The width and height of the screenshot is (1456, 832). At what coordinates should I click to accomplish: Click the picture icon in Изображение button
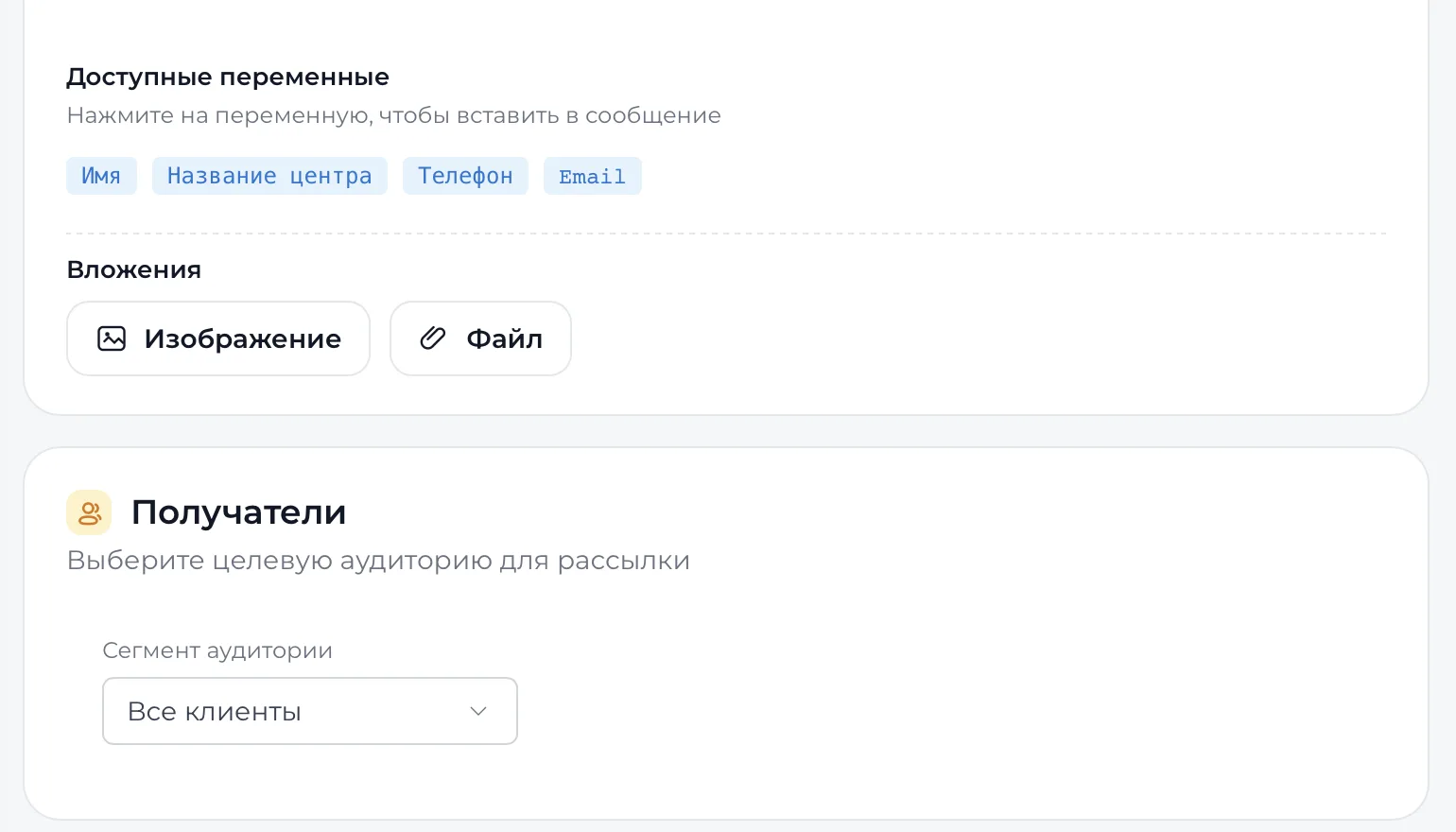[112, 338]
